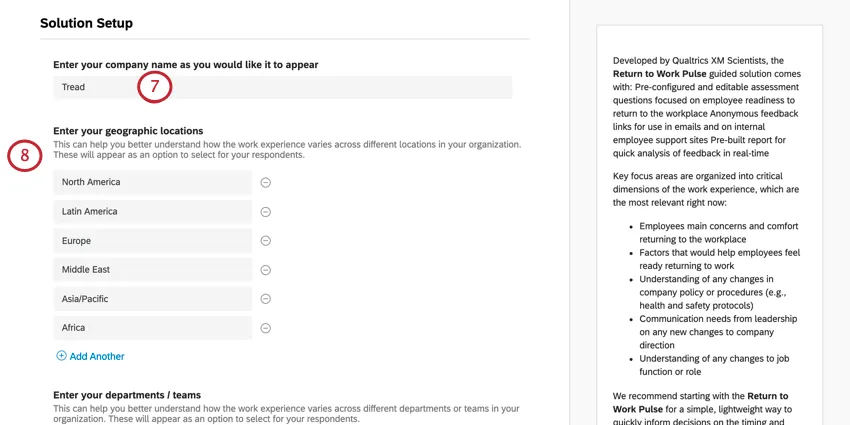The height and width of the screenshot is (425, 850).
Task: Remove the Middle East location
Action: [266, 270]
